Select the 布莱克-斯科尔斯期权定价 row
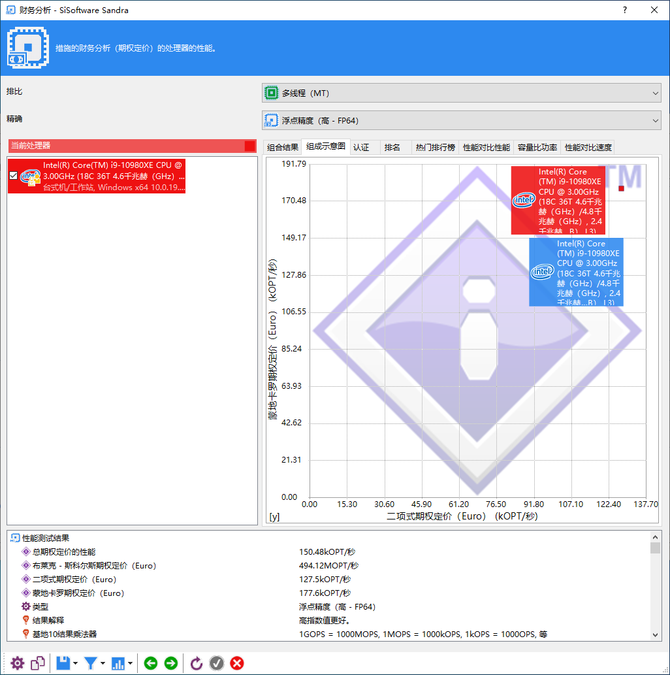 329,565
